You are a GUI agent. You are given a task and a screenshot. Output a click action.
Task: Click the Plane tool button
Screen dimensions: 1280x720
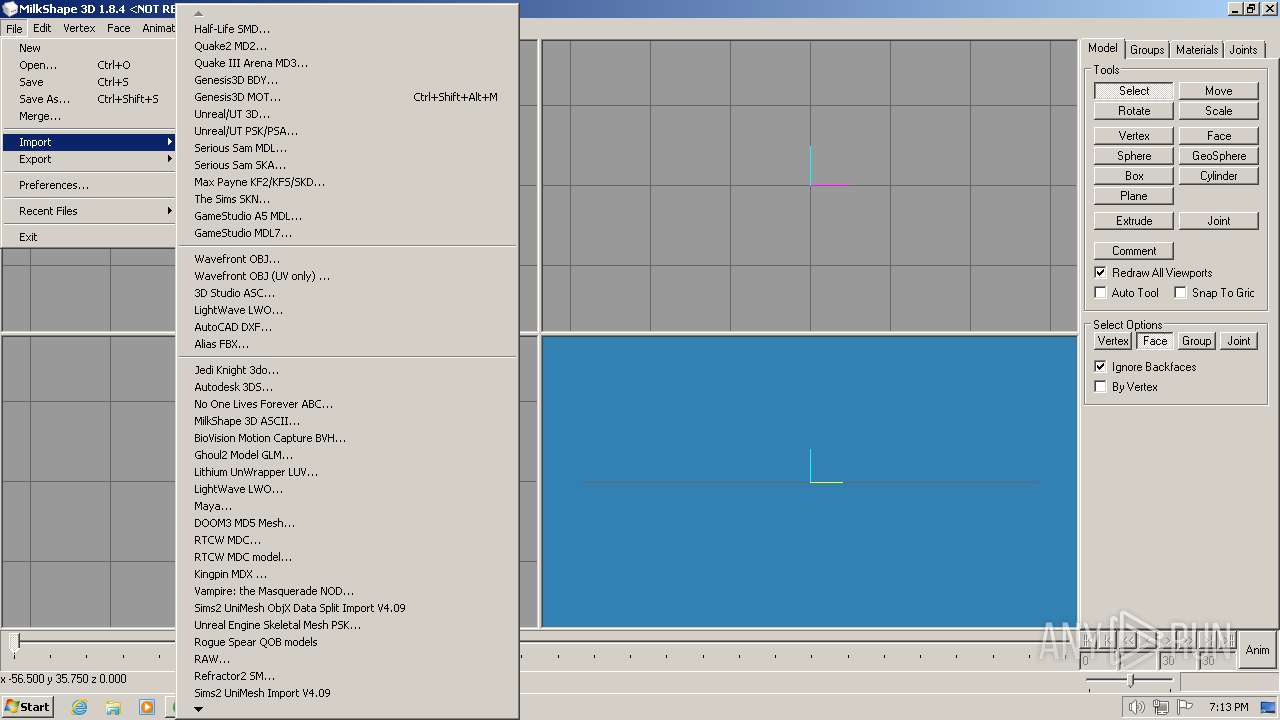[x=1134, y=196]
